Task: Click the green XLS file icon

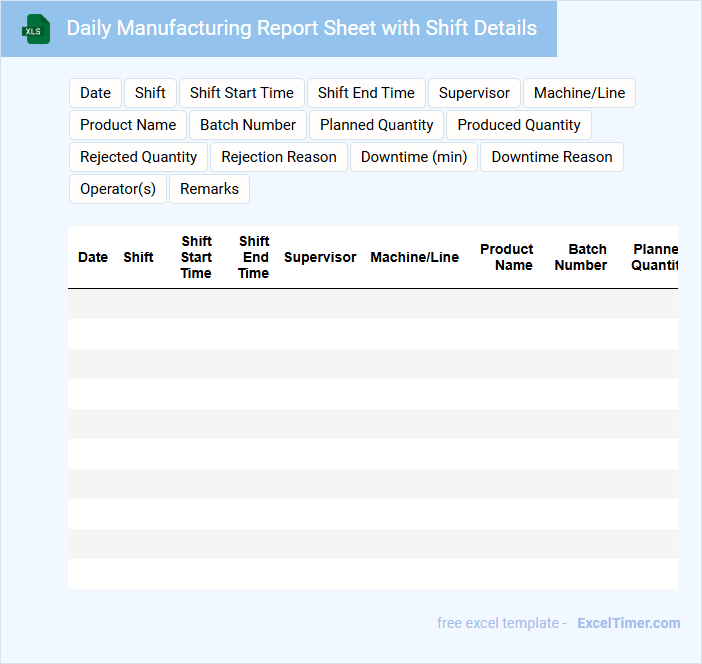Action: [36, 29]
